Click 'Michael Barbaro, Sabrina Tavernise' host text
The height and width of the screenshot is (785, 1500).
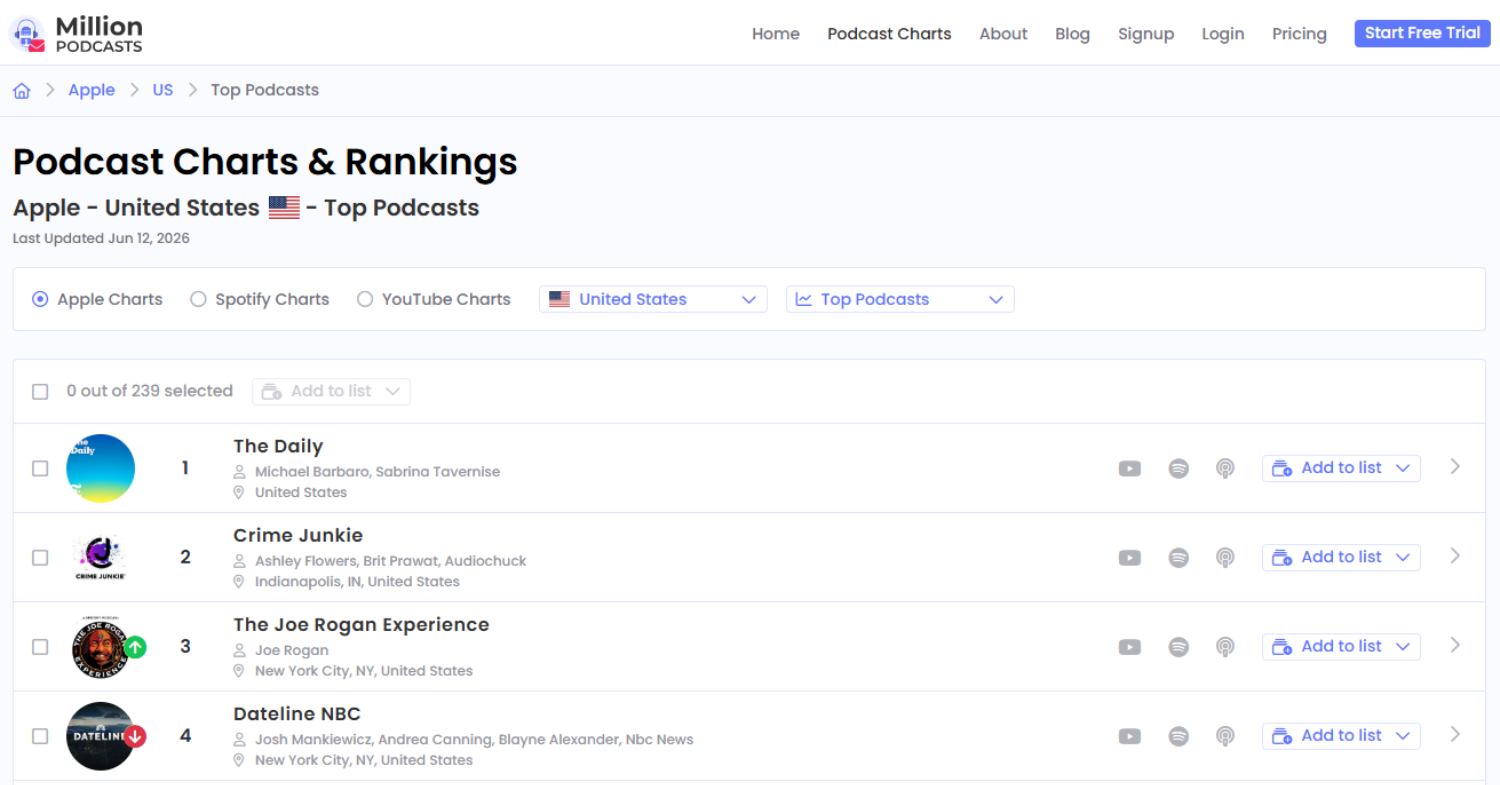click(x=377, y=472)
